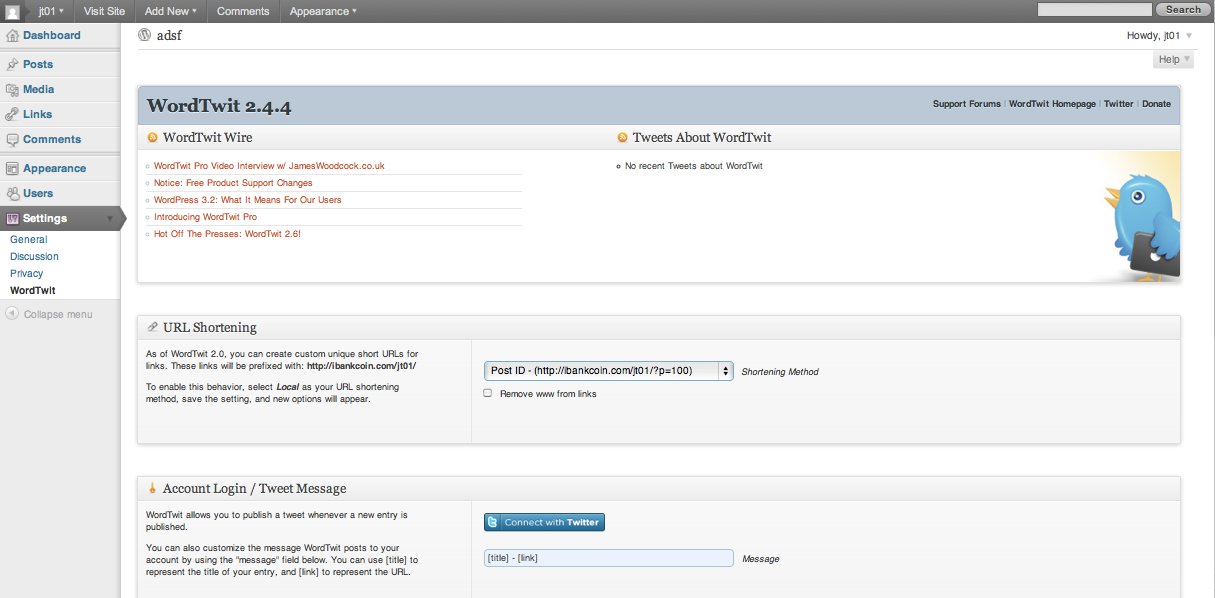Image resolution: width=1215 pixels, height=598 pixels.
Task: Select the Settings sidebar menu
Action: pos(60,218)
